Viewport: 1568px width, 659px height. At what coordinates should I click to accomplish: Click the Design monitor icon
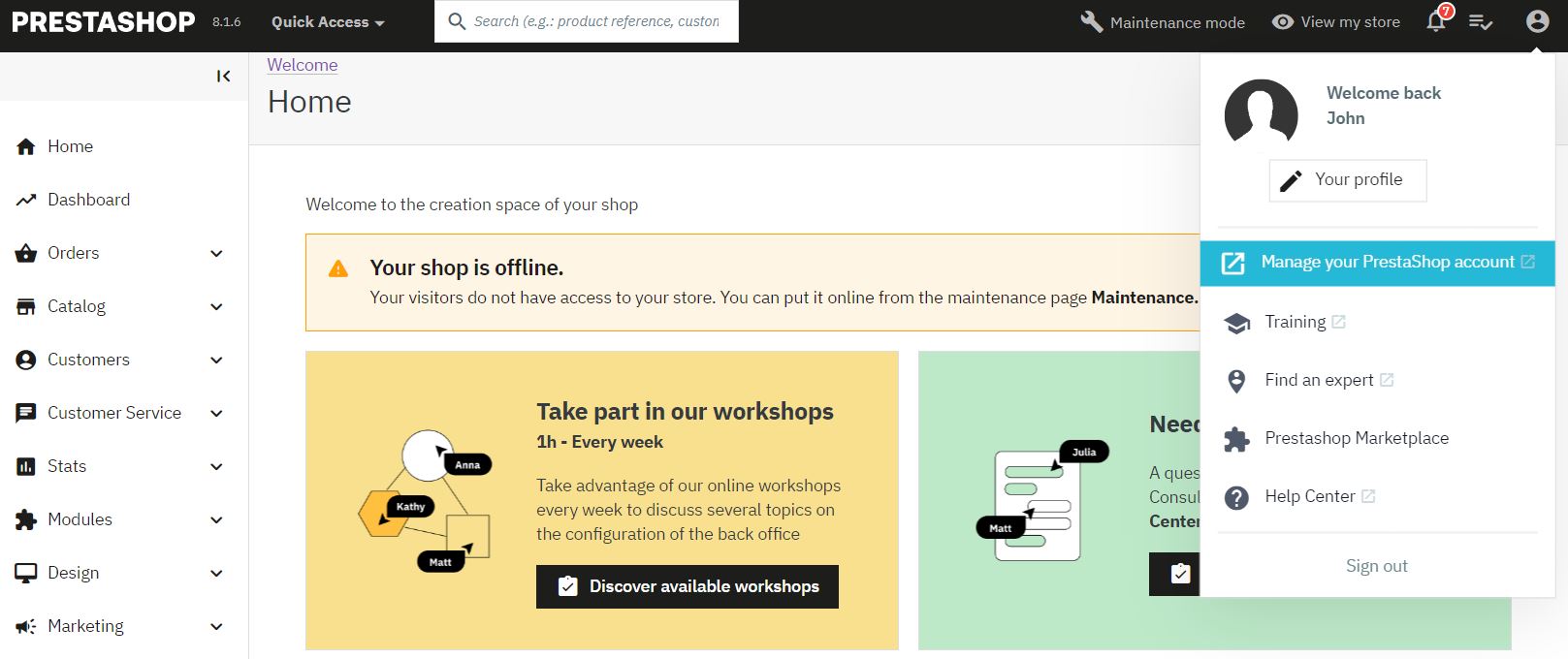pos(26,573)
